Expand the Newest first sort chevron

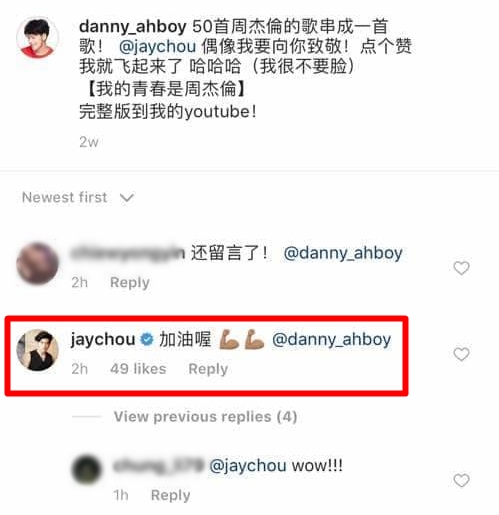pyautogui.click(x=127, y=198)
